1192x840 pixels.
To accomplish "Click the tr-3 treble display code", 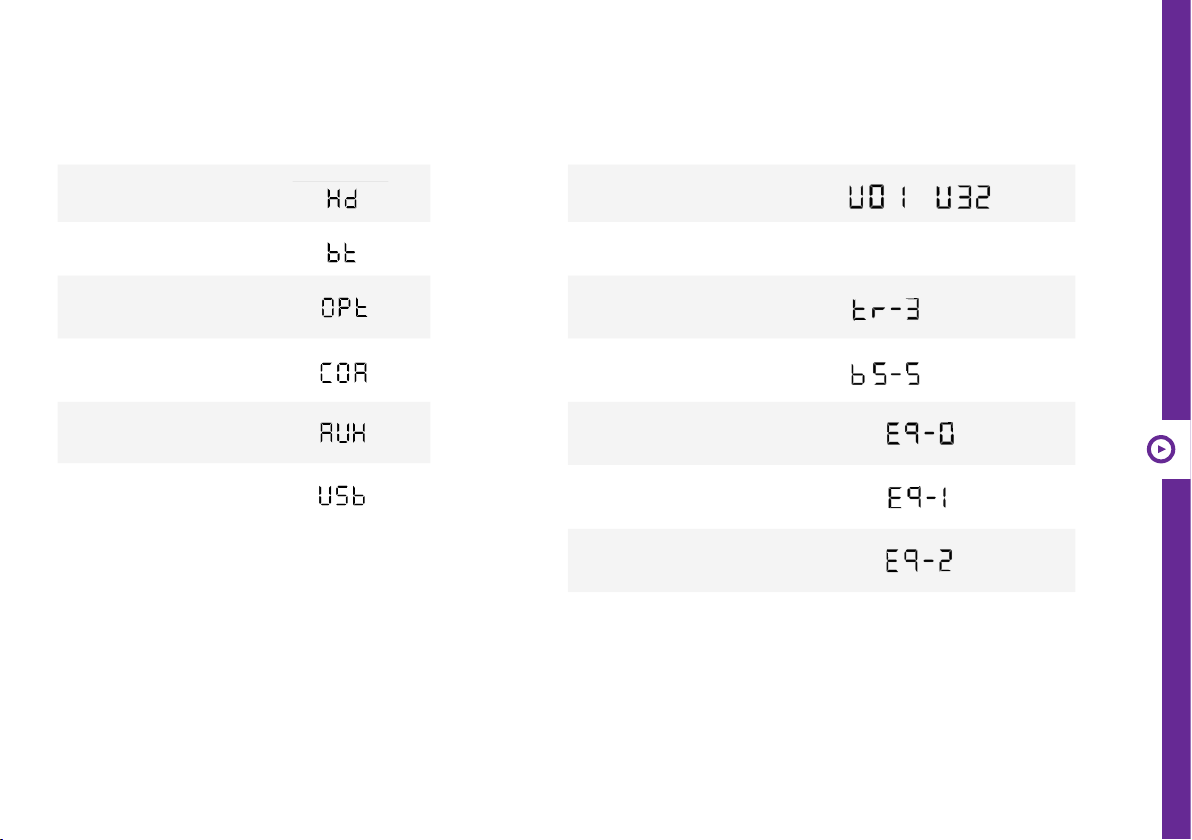I will [x=886, y=309].
